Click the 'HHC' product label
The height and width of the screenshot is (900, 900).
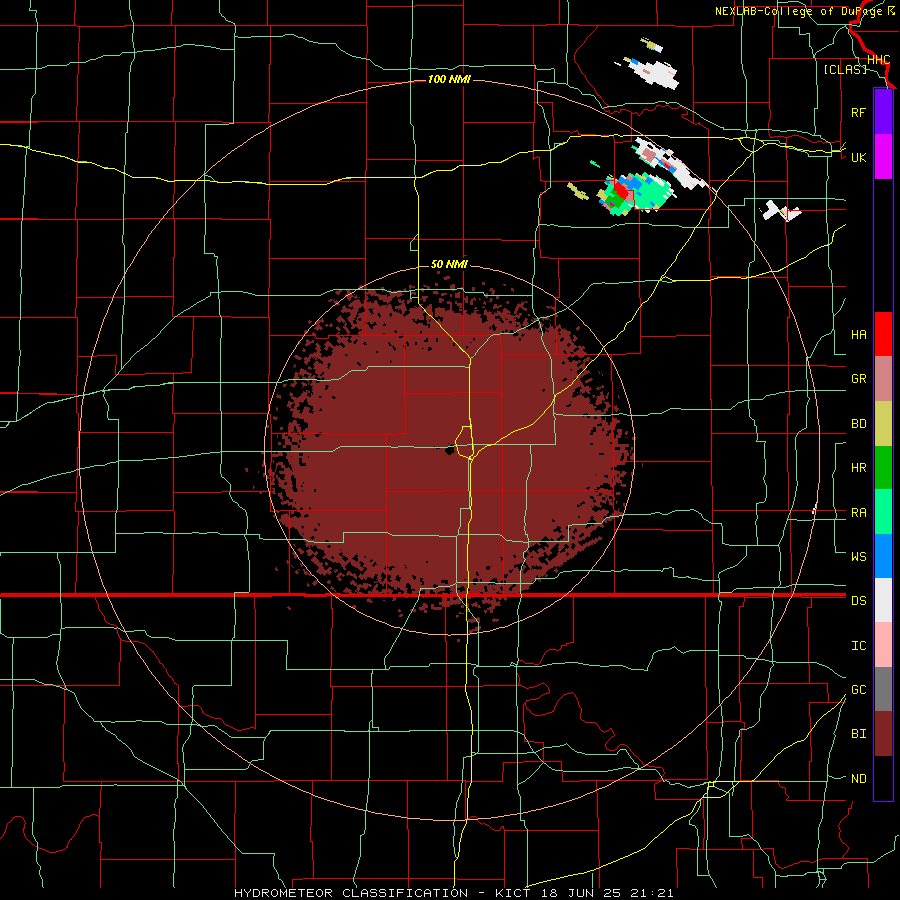[878, 60]
